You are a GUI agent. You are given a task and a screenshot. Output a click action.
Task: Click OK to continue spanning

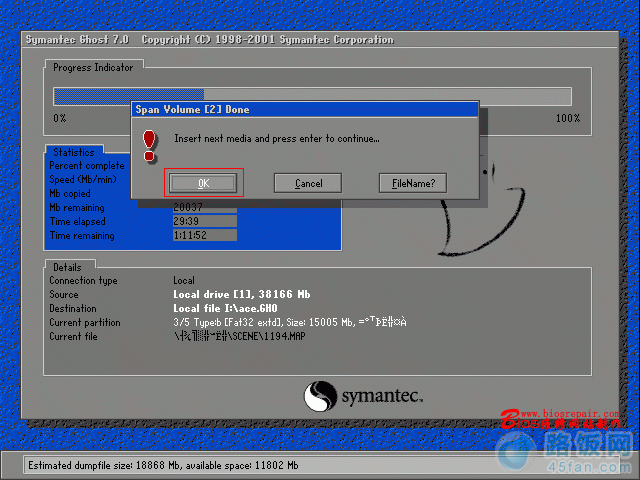click(x=203, y=183)
